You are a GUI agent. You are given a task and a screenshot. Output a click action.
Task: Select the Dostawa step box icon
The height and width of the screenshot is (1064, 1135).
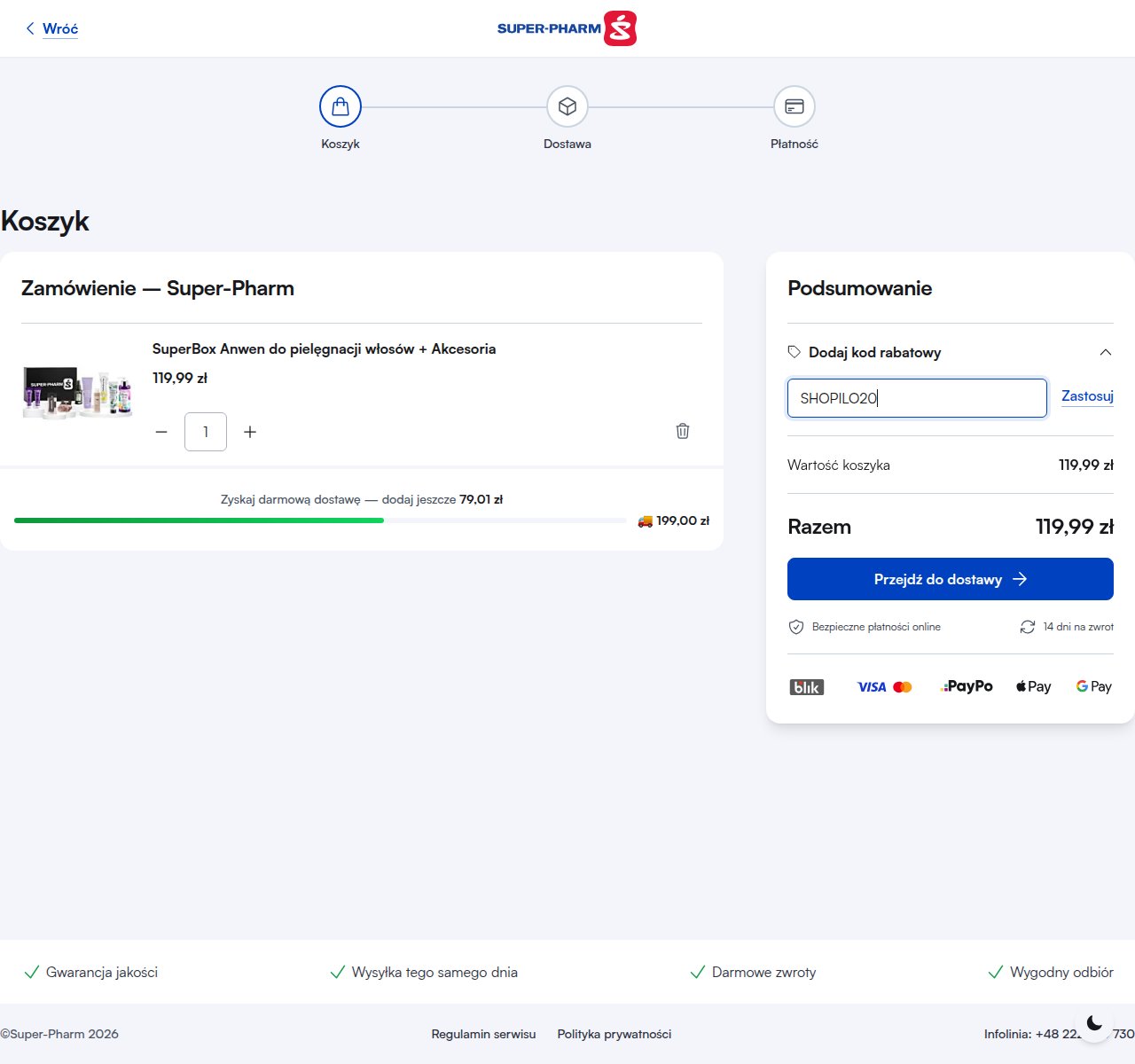tap(567, 107)
